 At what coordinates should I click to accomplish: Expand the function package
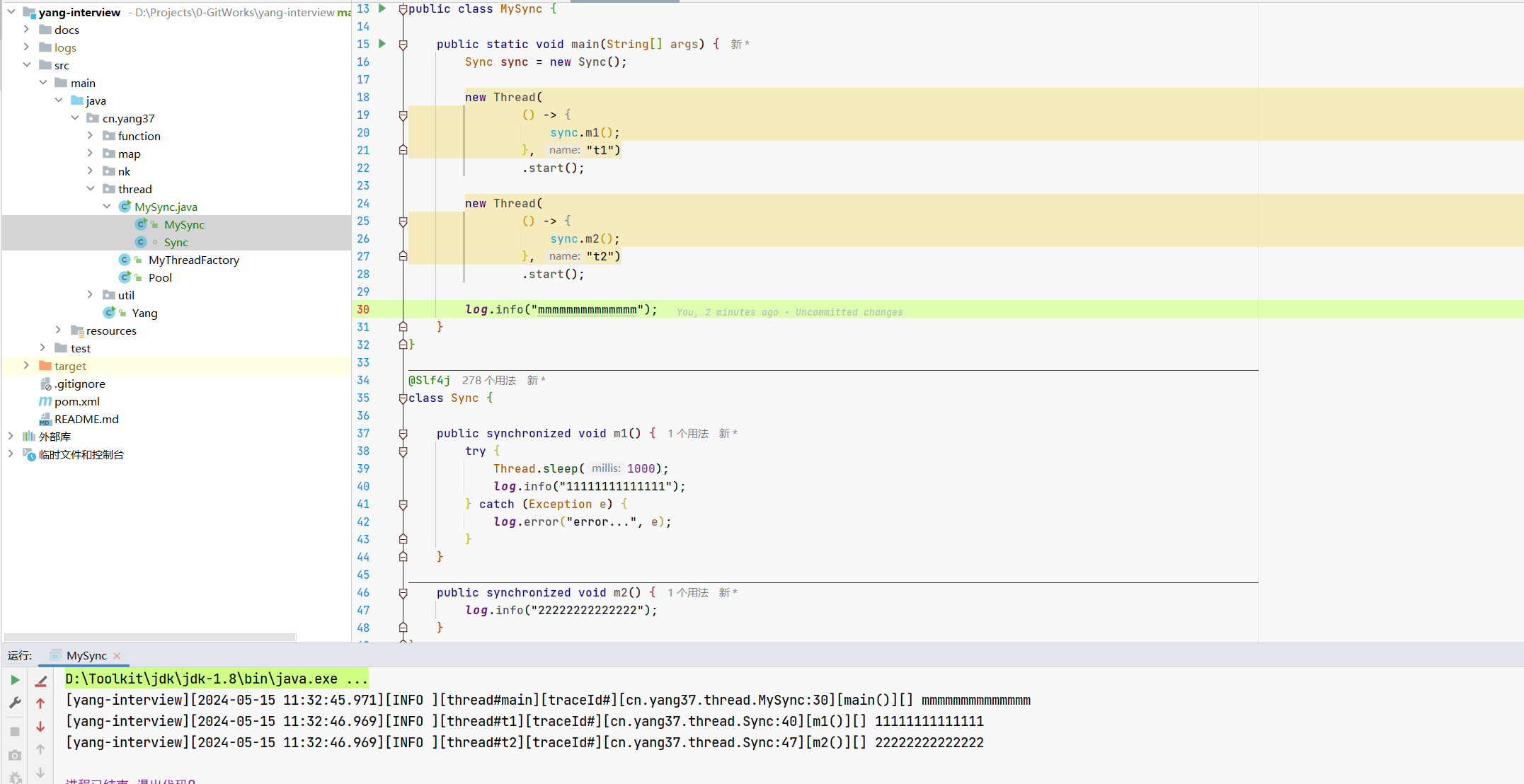90,136
